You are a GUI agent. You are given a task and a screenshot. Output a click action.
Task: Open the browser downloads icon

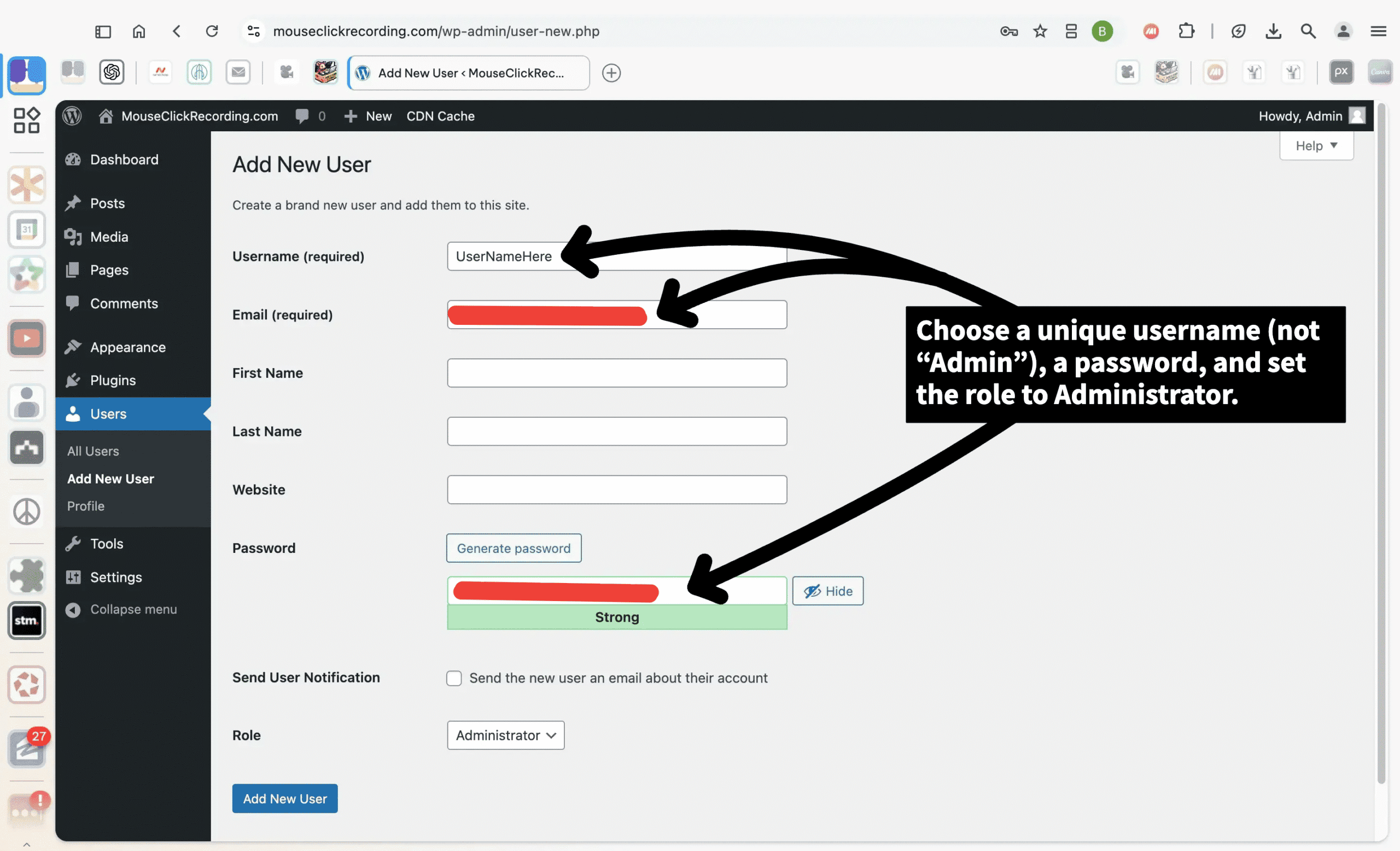1273,31
